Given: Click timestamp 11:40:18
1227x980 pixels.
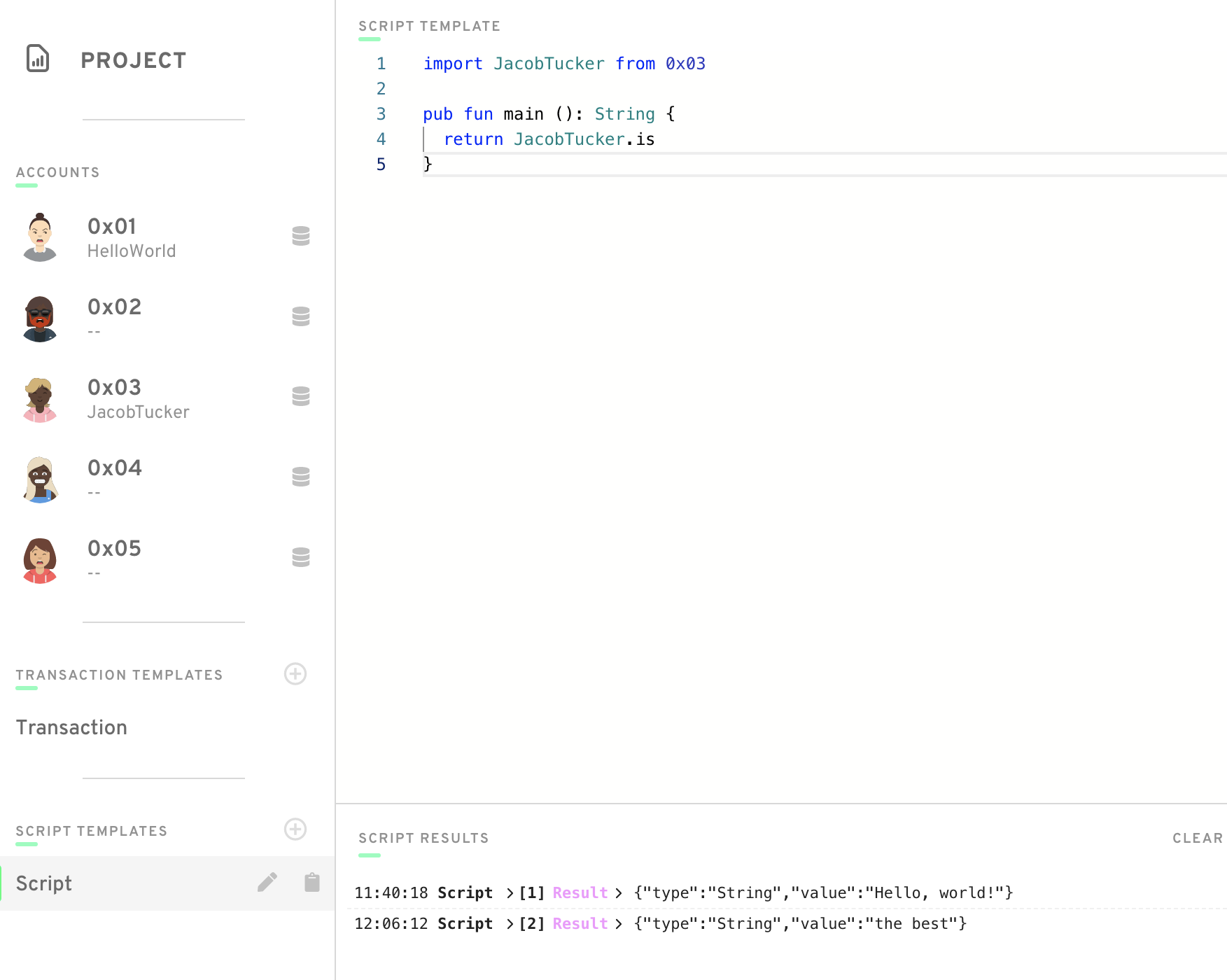Looking at the screenshot, I should click(391, 893).
